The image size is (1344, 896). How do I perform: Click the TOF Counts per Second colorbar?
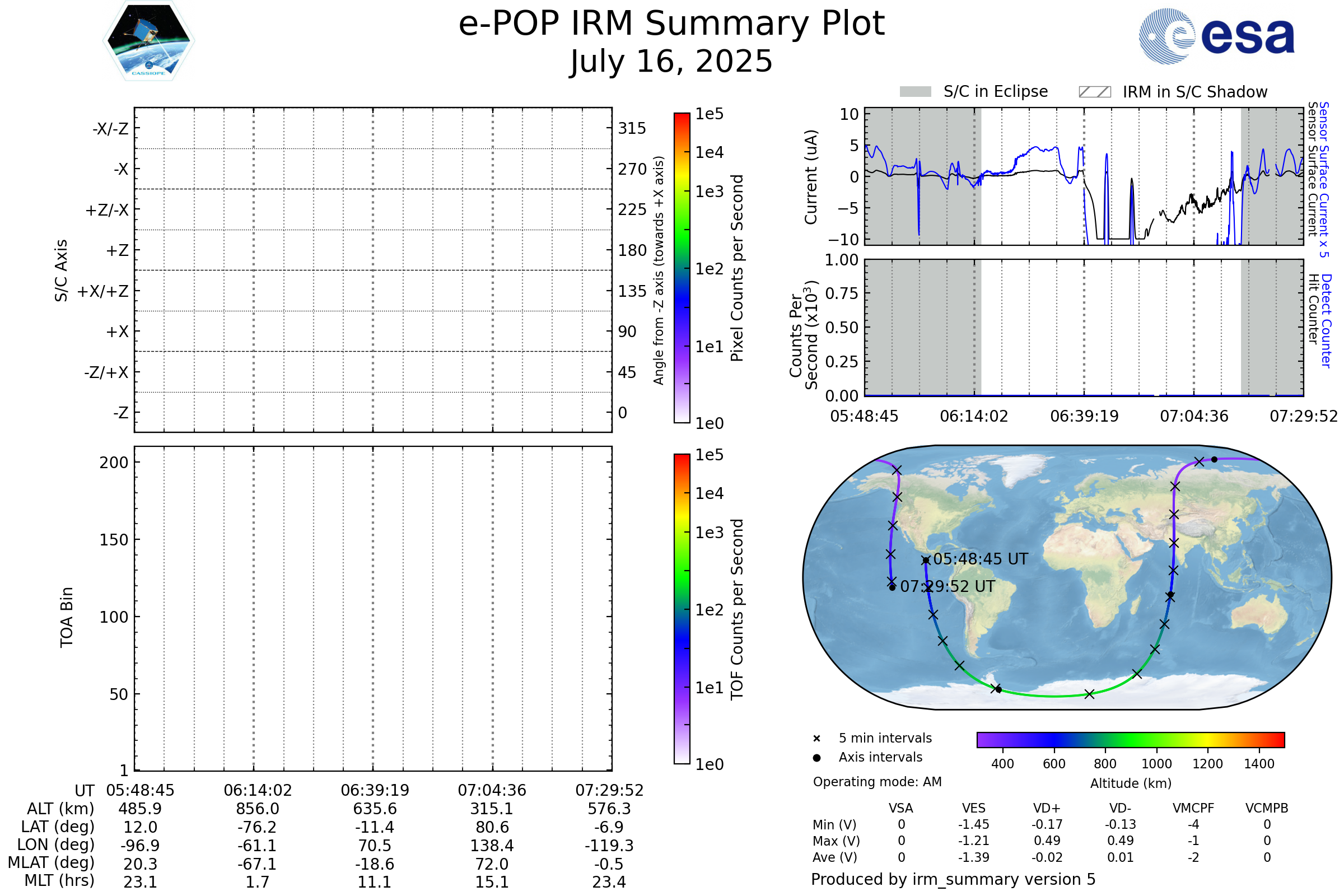click(682, 609)
